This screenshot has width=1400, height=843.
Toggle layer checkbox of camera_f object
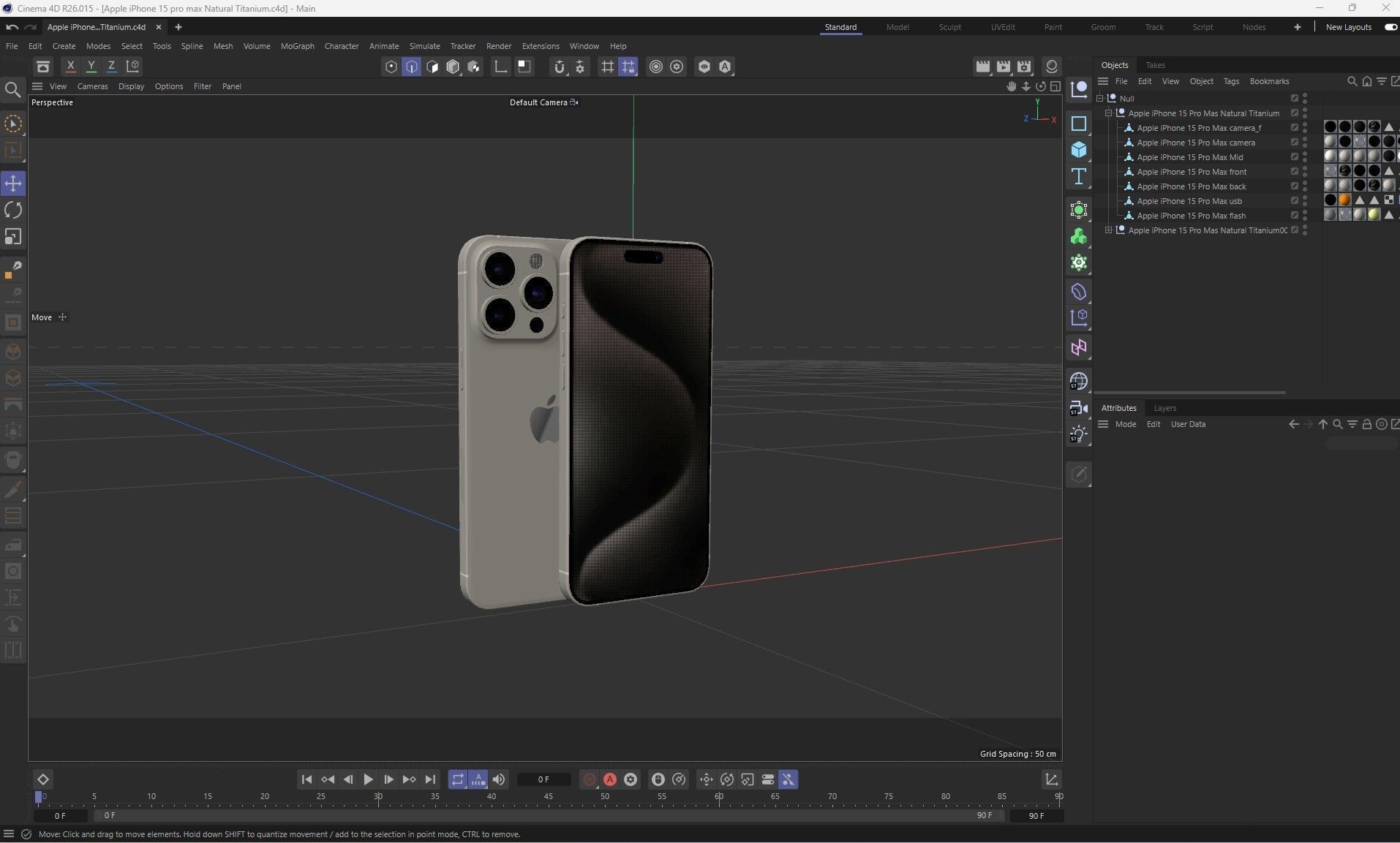(1294, 127)
